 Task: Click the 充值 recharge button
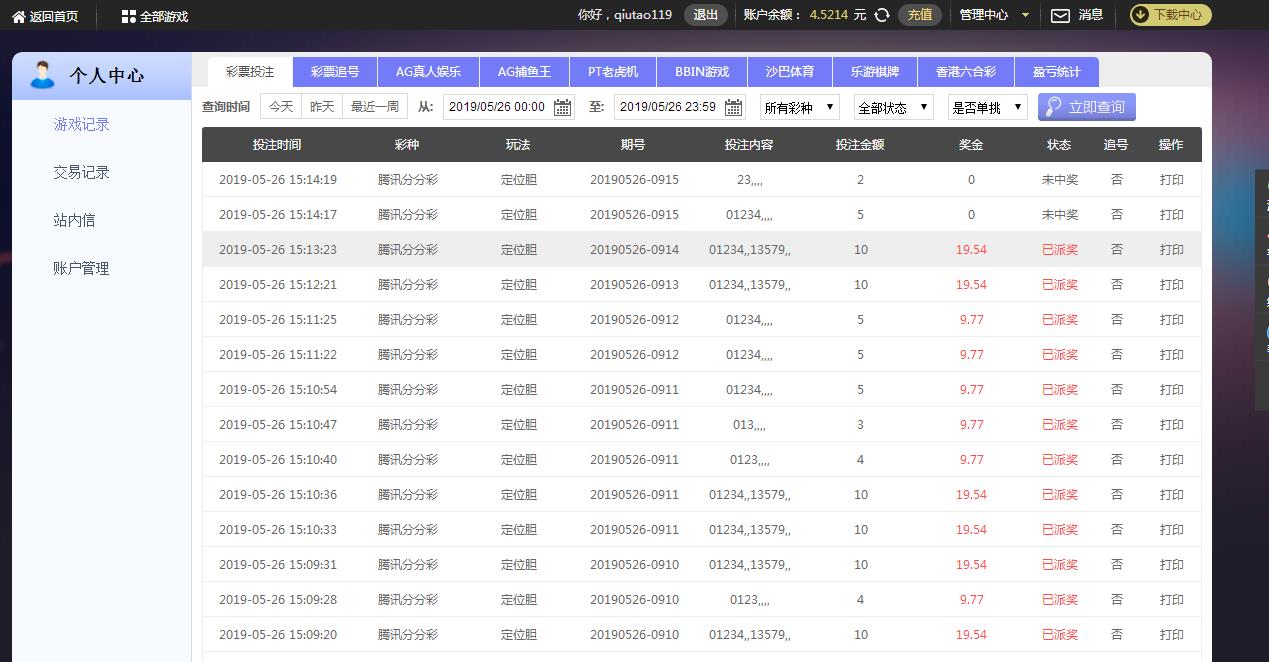pos(919,15)
